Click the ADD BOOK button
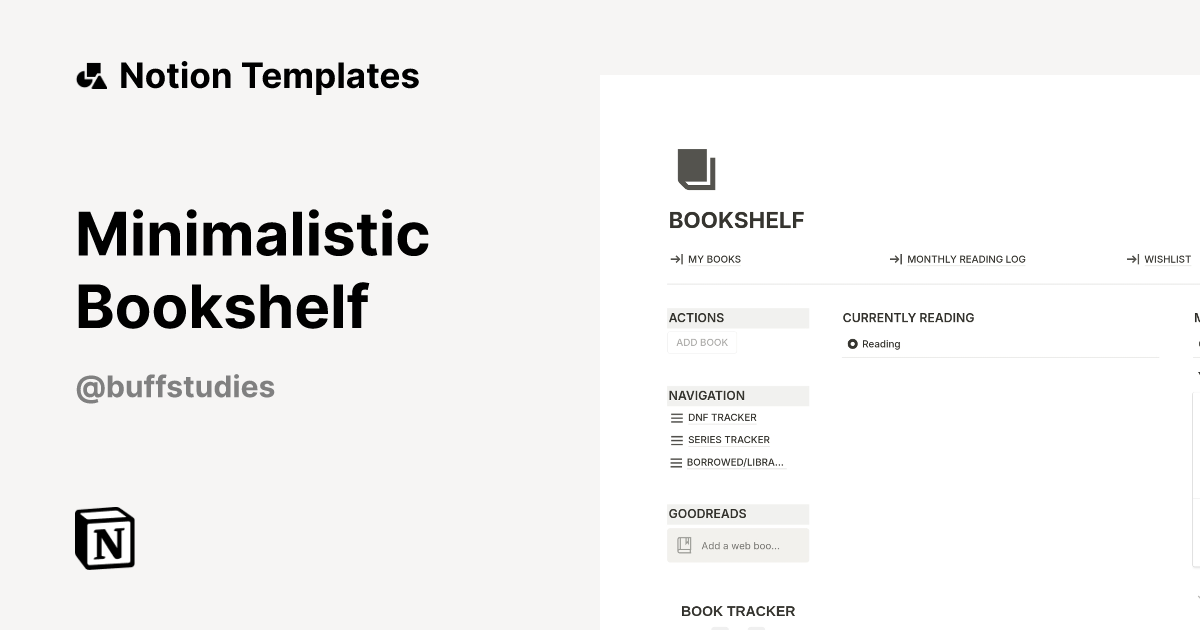Viewport: 1200px width, 630px height. (701, 342)
